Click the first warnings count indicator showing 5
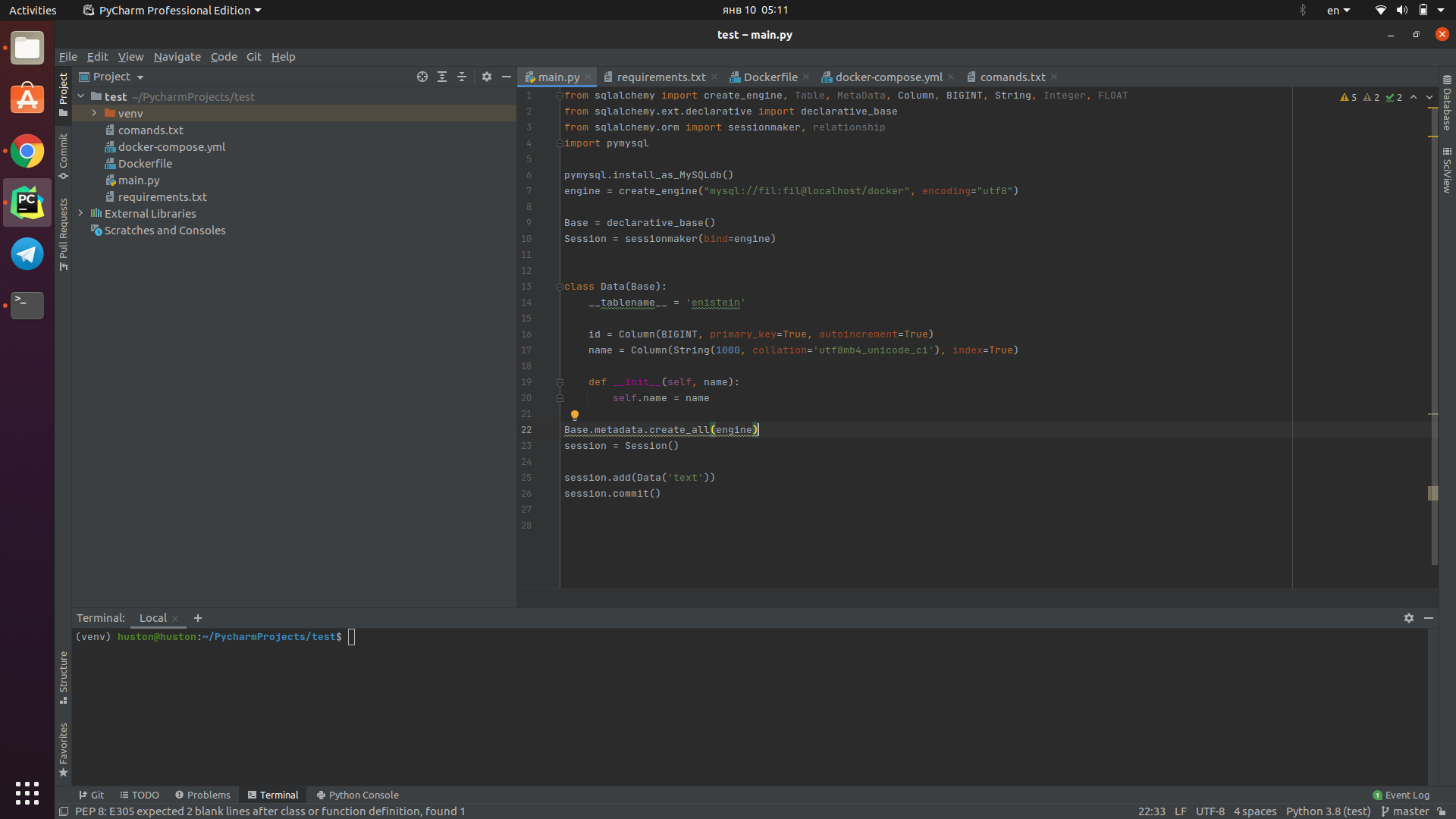Screen dimensions: 1456x819 tap(1348, 97)
